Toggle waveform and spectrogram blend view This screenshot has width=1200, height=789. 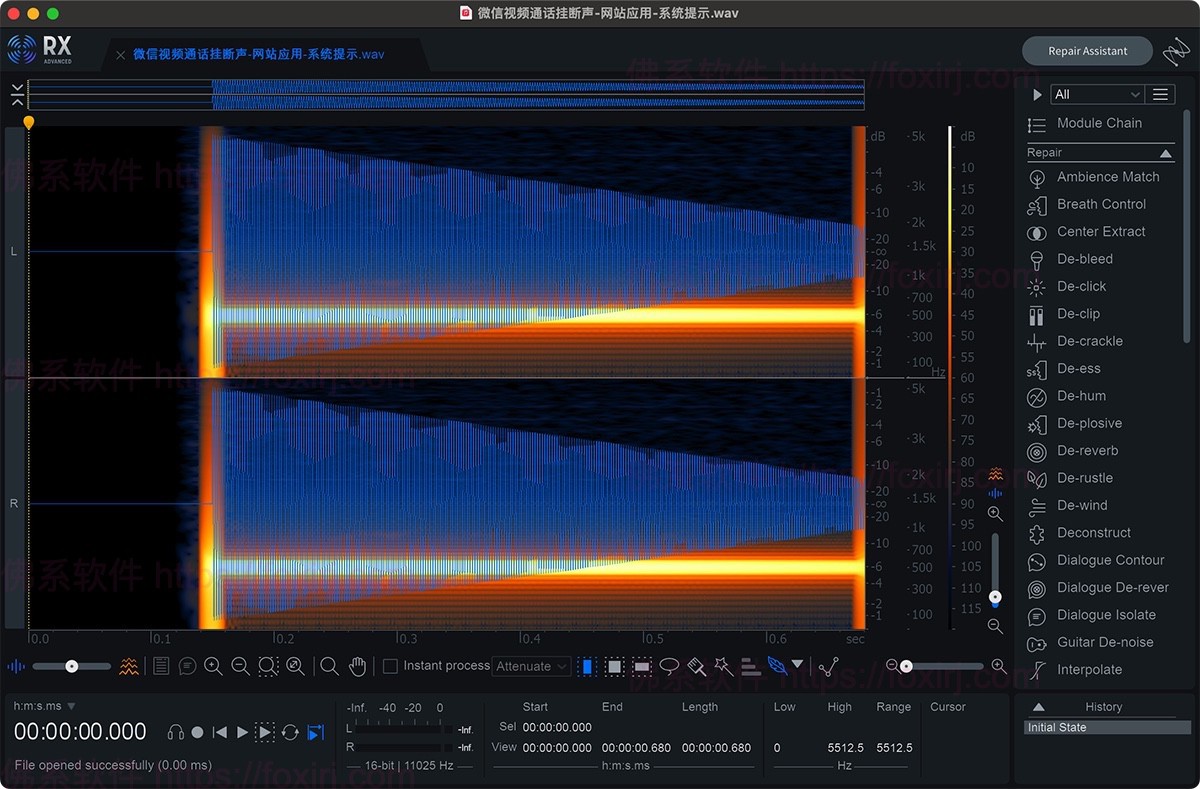[15, 665]
